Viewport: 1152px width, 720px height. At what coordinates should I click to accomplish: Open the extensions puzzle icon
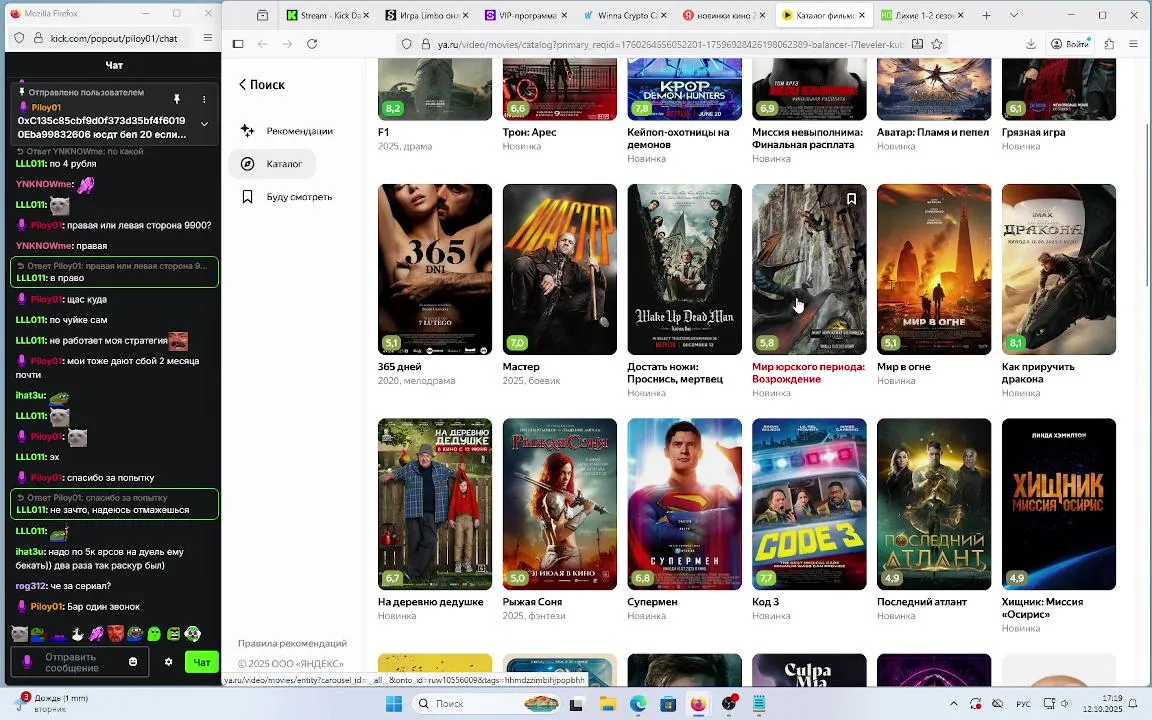click(x=1109, y=44)
